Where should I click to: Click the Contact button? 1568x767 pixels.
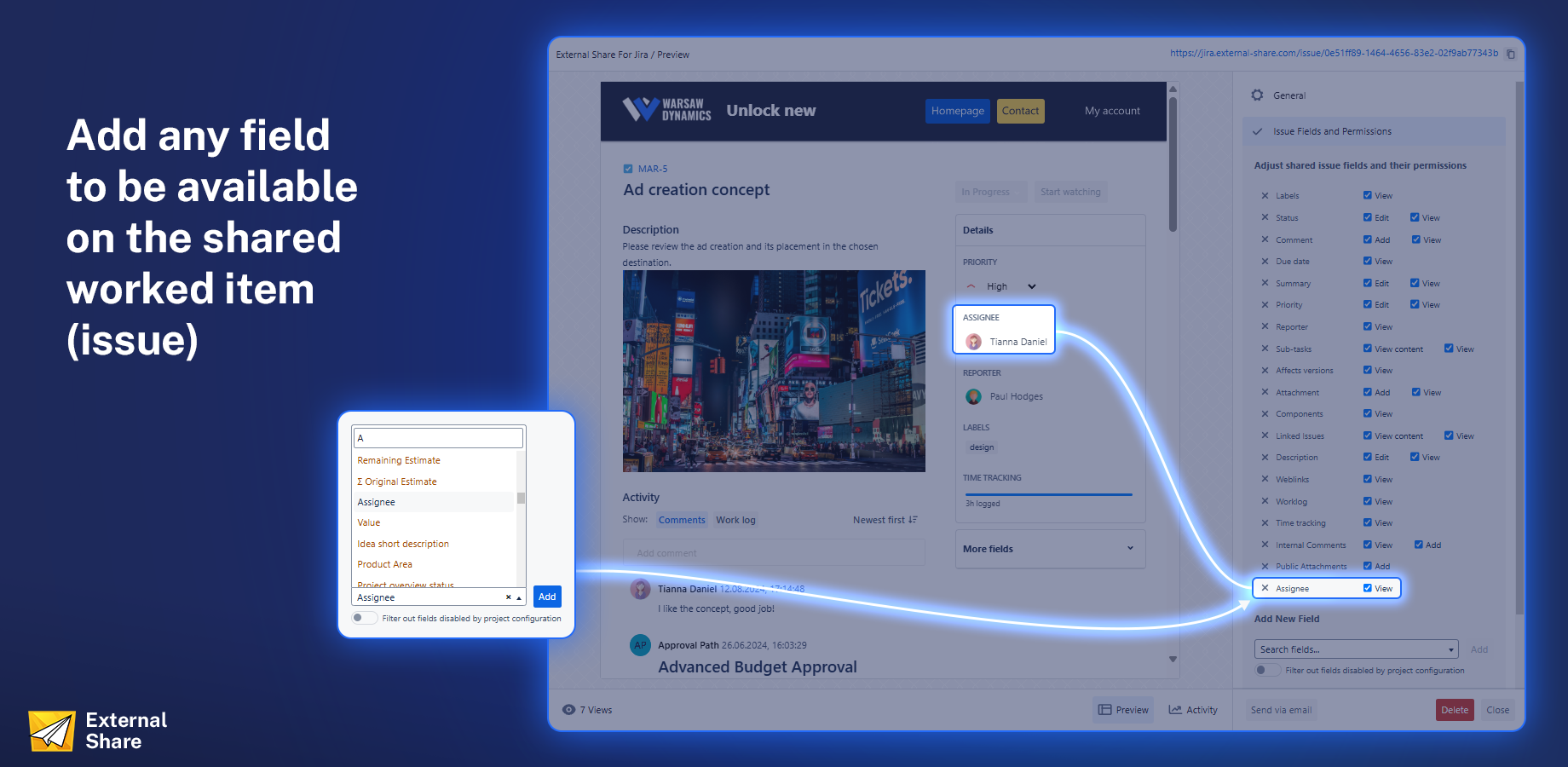(x=1020, y=111)
